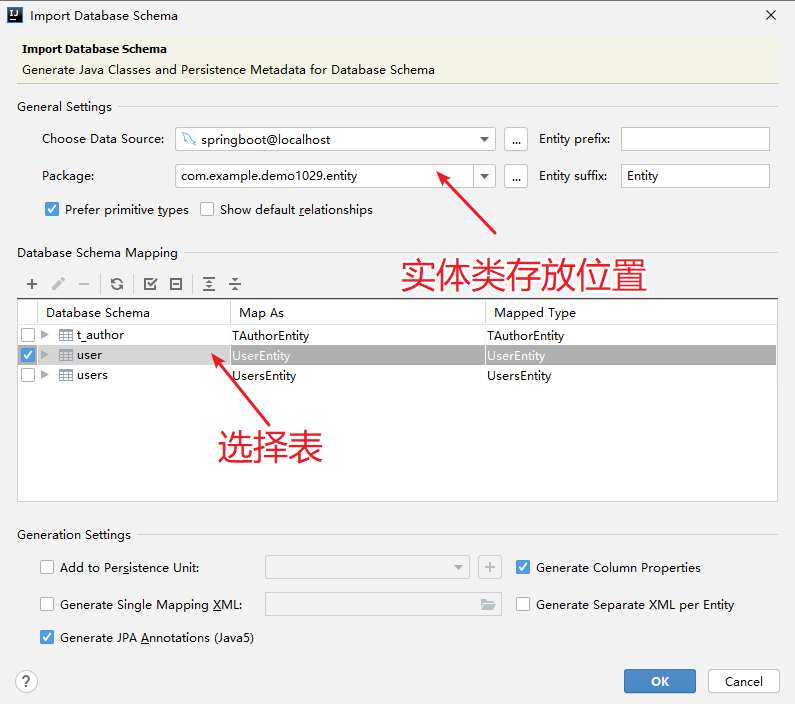
Task: Click the table icon of user row
Action: tap(66, 355)
